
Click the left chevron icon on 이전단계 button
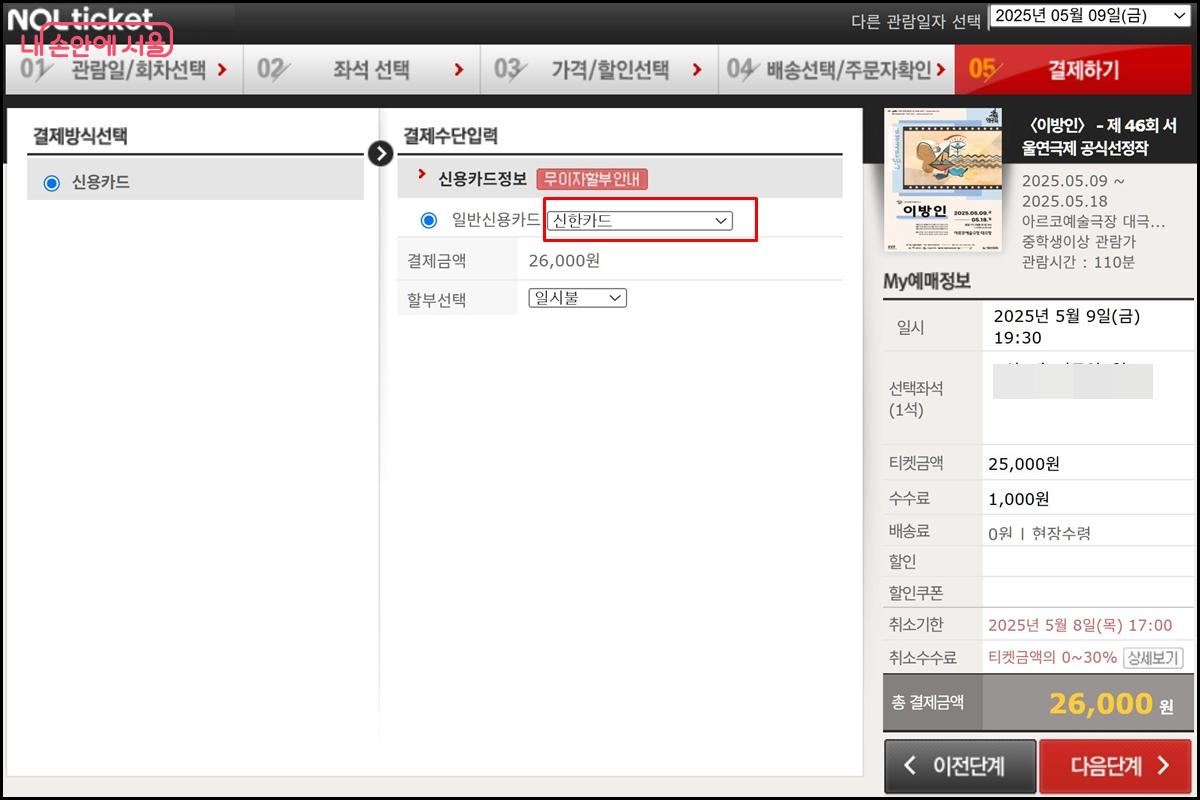click(911, 766)
